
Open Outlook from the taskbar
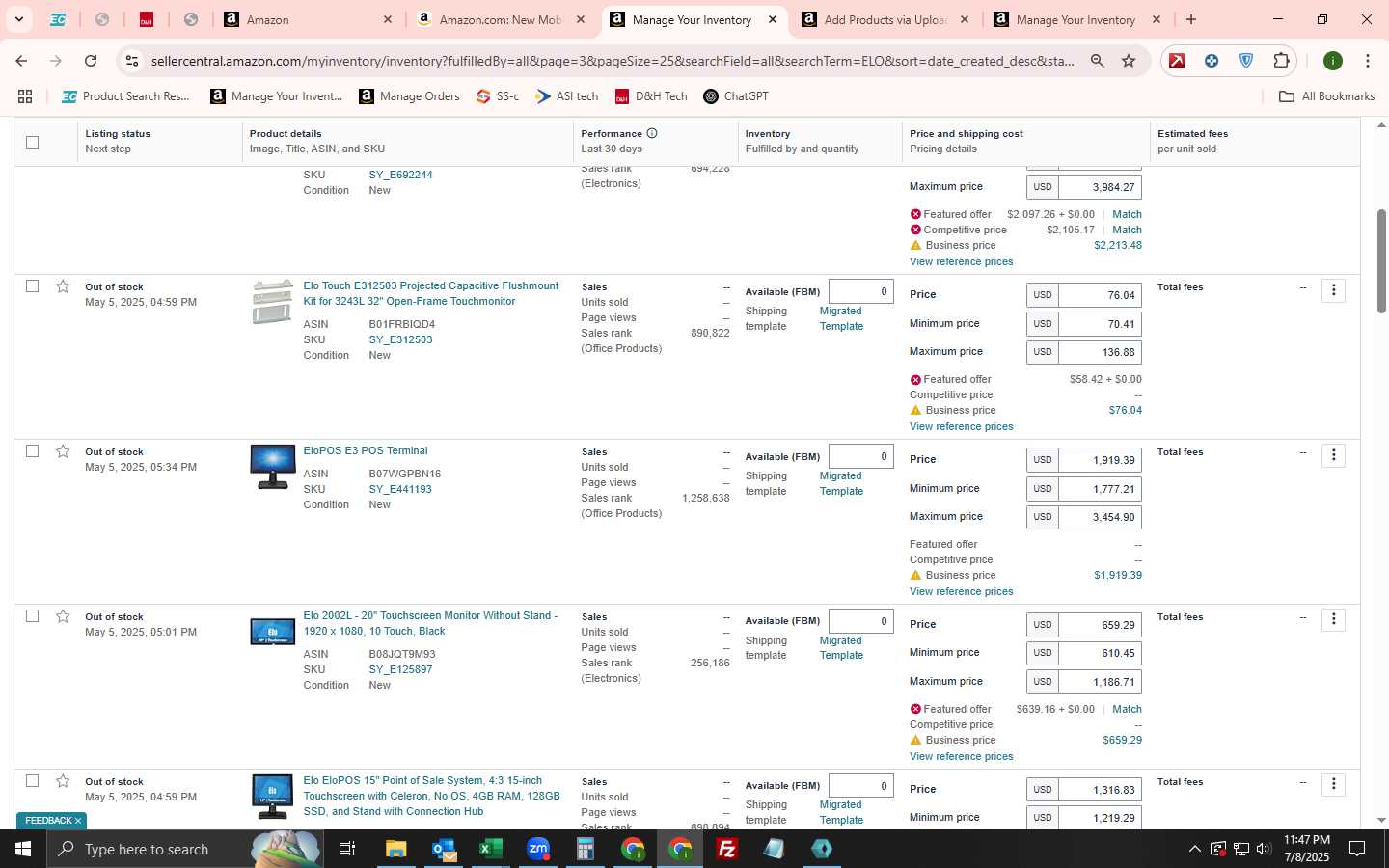[x=444, y=849]
